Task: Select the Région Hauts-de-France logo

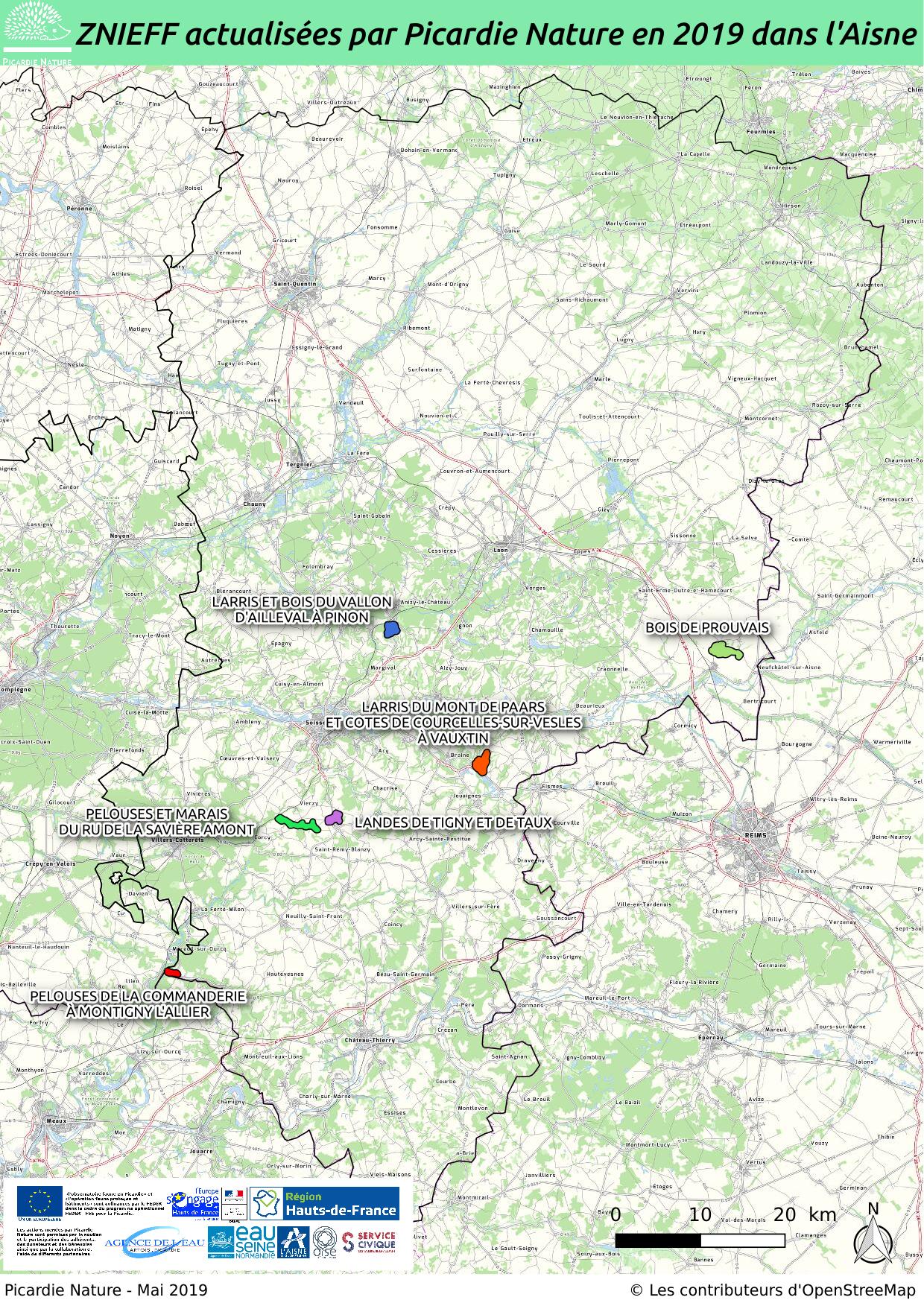Action: pyautogui.click(x=325, y=1203)
